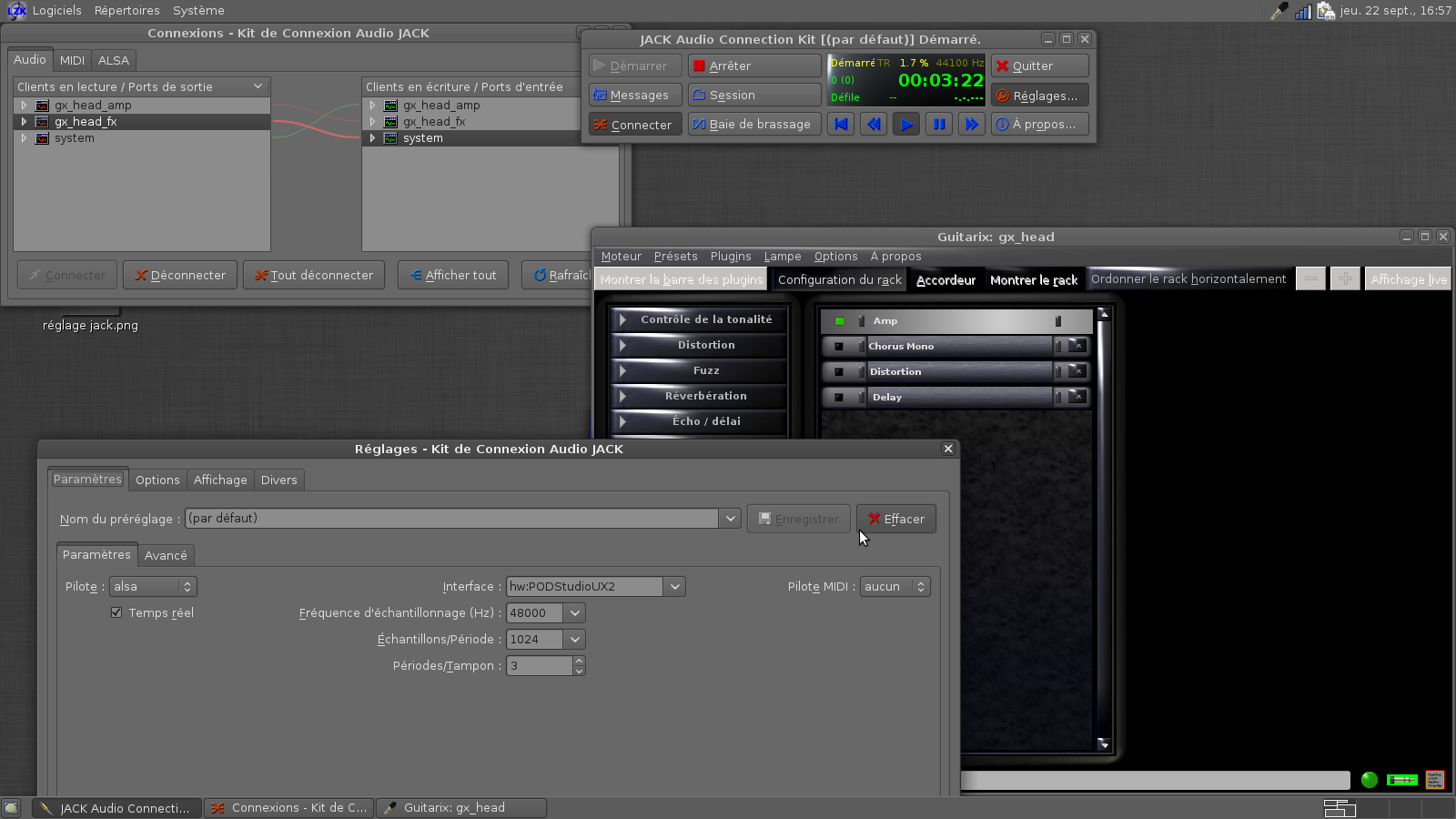Remove Chorus Mono from the rack
Viewport: 1456px width, 819px height.
1077,346
